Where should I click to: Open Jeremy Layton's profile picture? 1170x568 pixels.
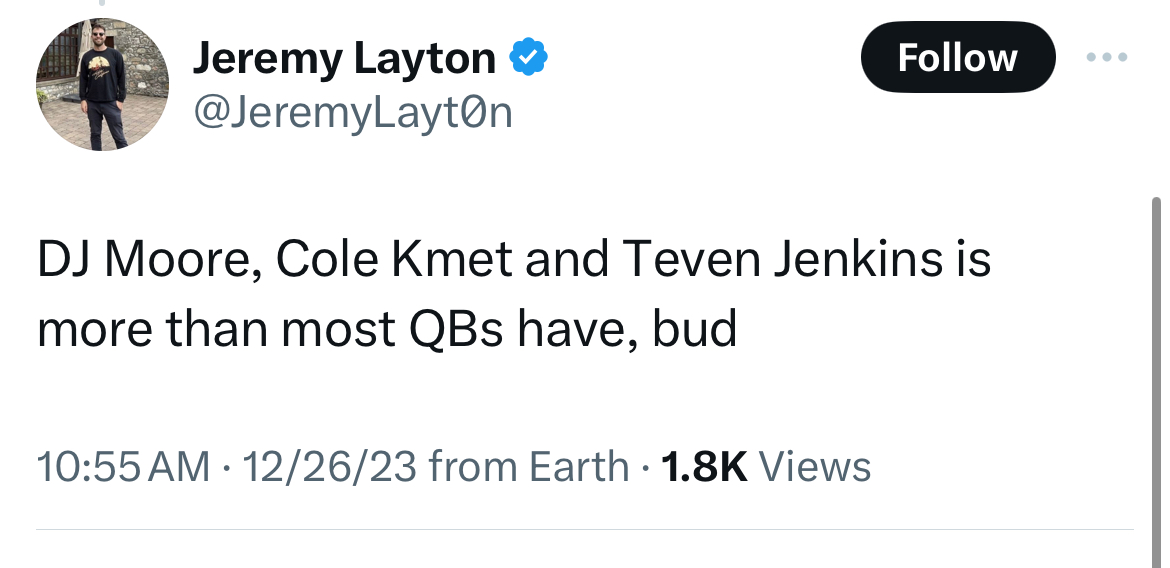pos(102,84)
